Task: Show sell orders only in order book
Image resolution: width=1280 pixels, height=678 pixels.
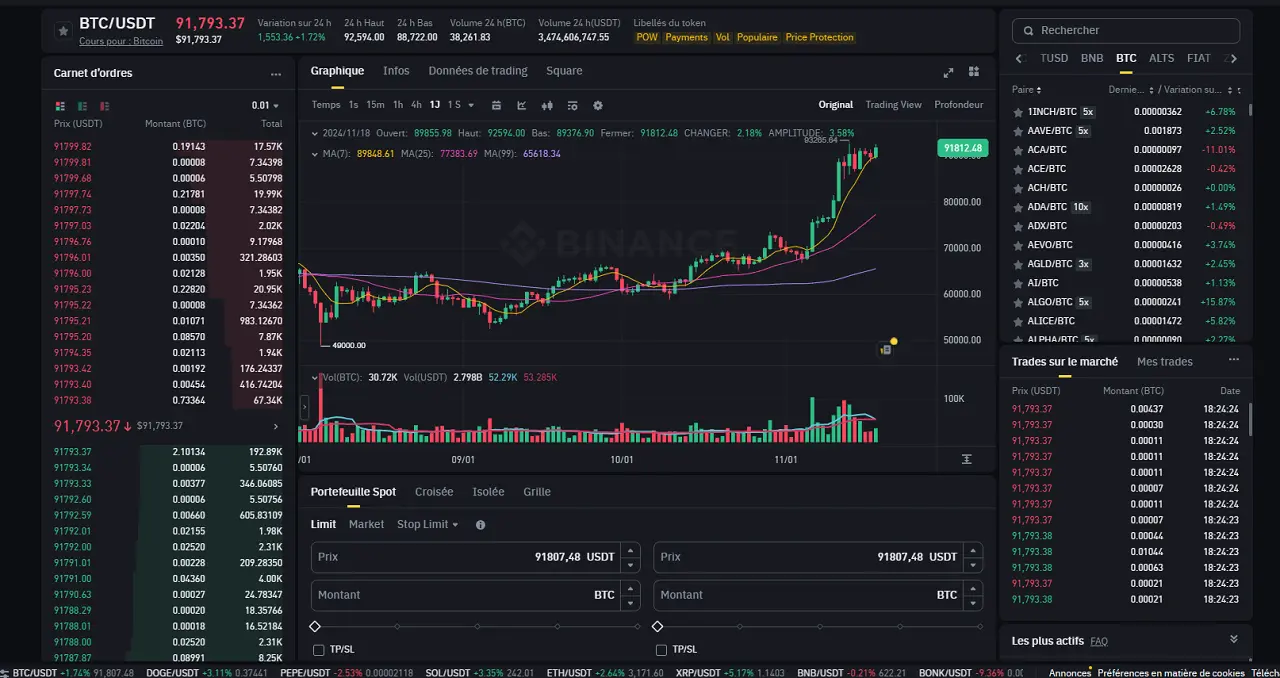Action: coord(104,106)
